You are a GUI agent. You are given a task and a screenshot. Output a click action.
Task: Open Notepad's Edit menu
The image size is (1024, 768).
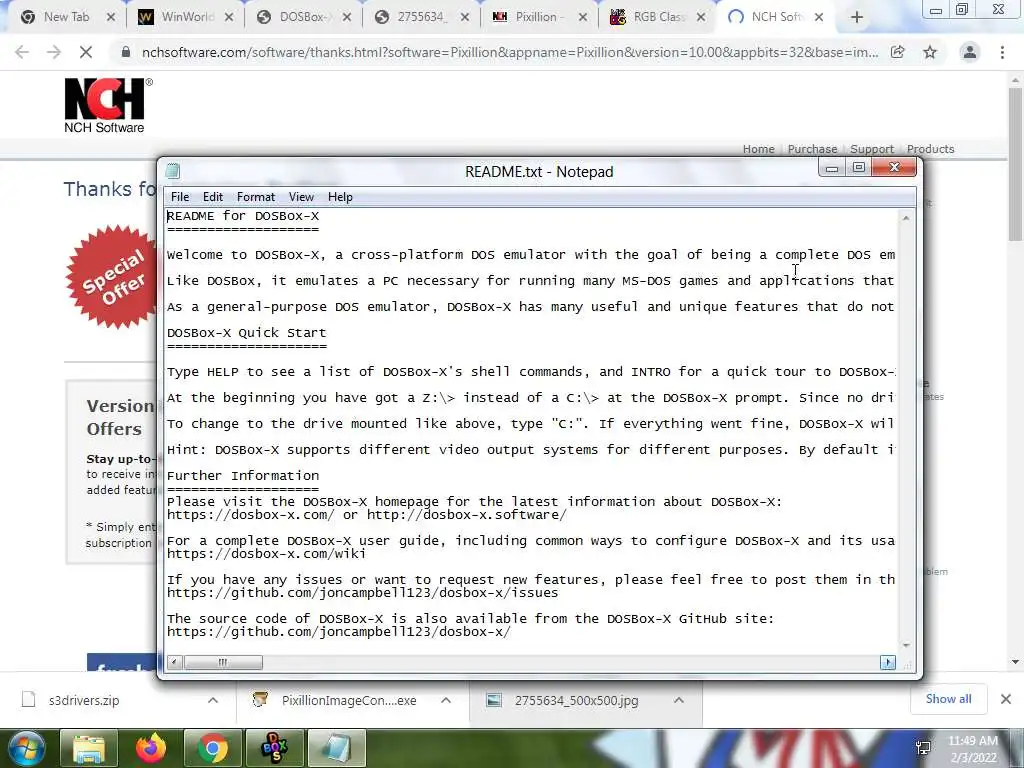coord(212,197)
